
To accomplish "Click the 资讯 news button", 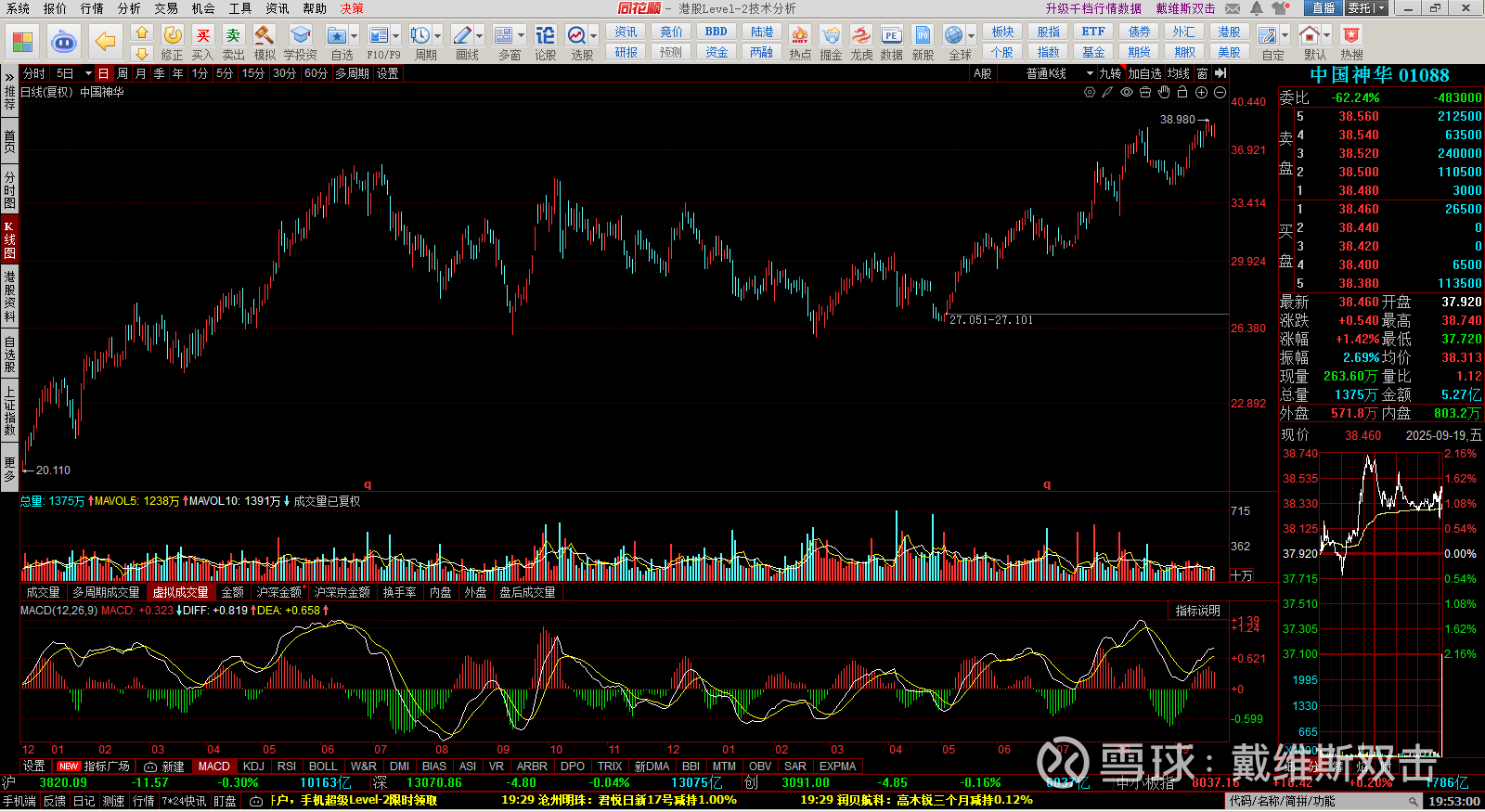I will [626, 32].
